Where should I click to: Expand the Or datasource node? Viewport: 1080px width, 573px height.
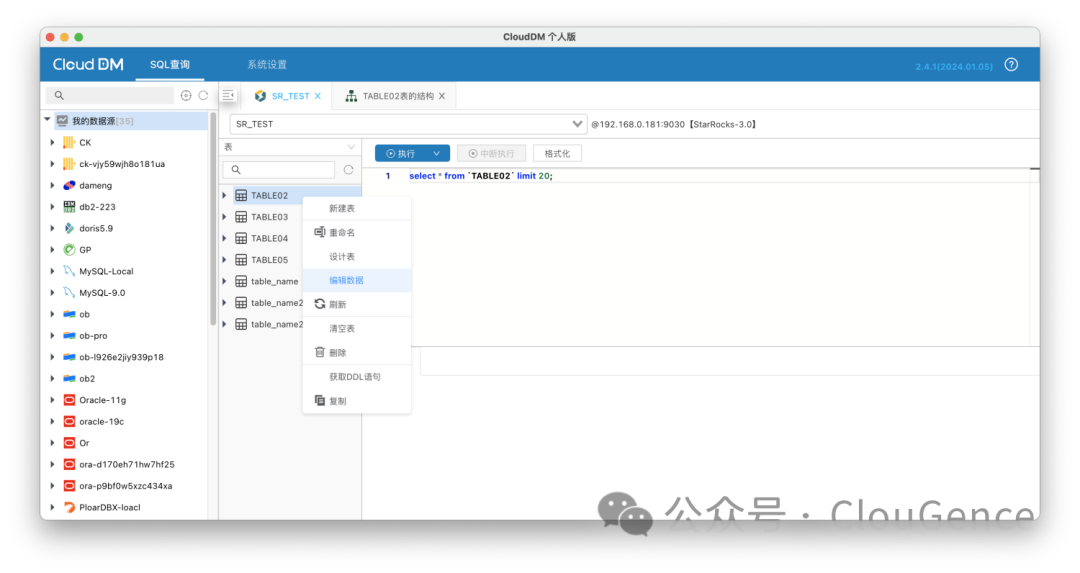52,443
